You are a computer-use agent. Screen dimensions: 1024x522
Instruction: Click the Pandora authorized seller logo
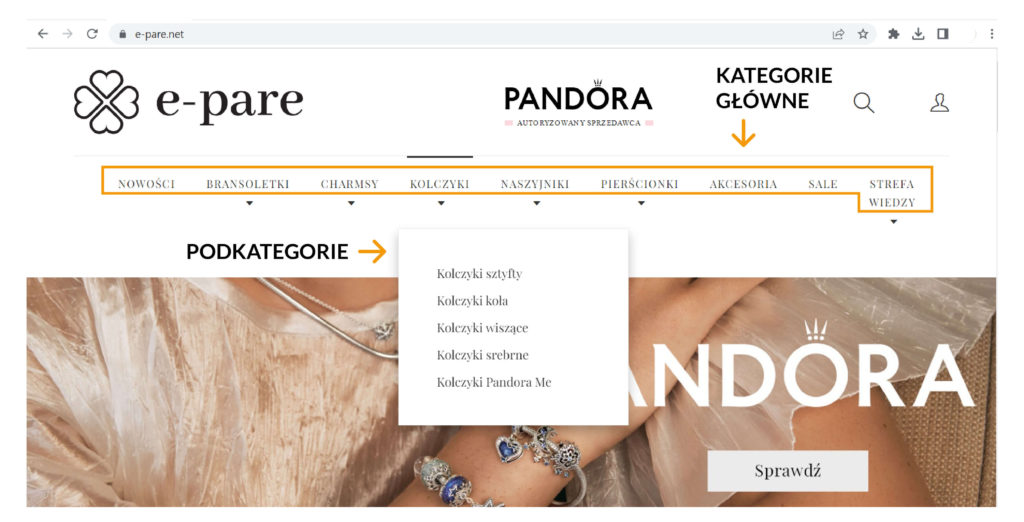point(578,103)
